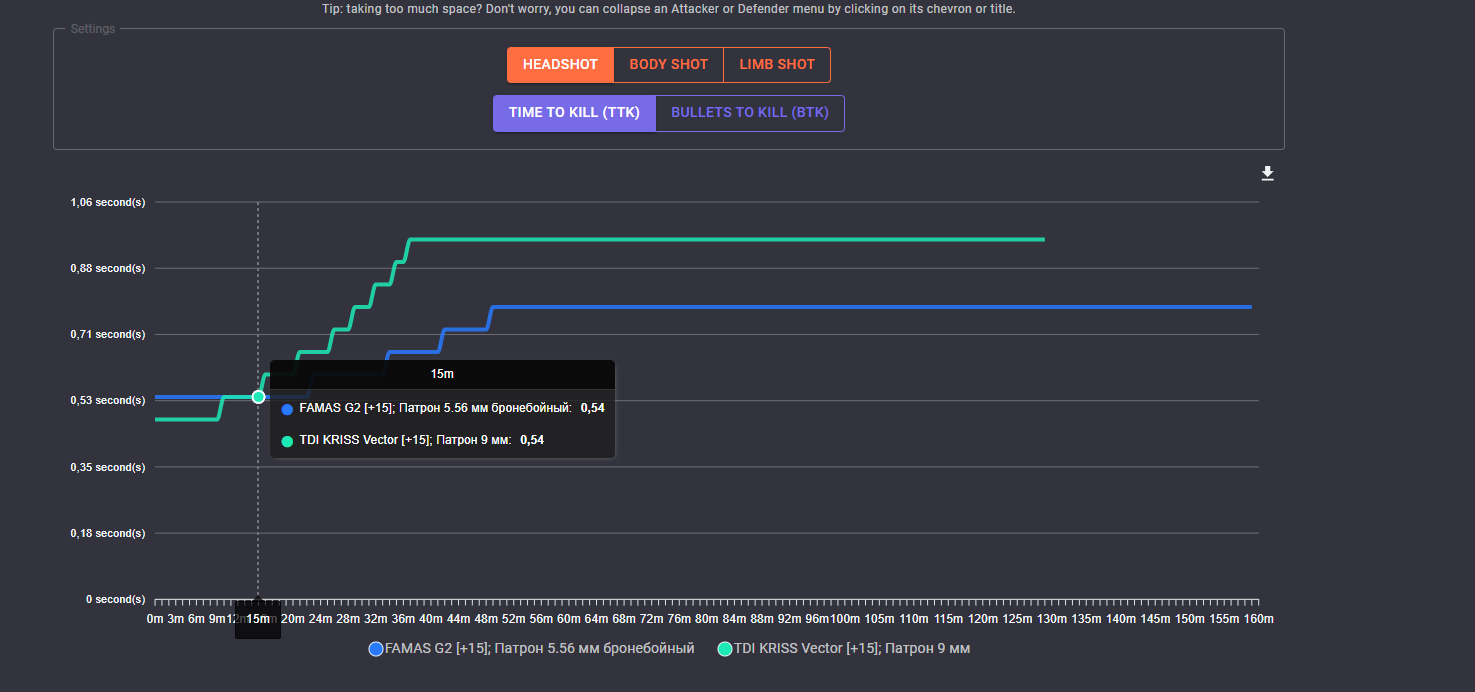Click the 24m distance axis label
The width and height of the screenshot is (1475, 692).
click(x=320, y=619)
